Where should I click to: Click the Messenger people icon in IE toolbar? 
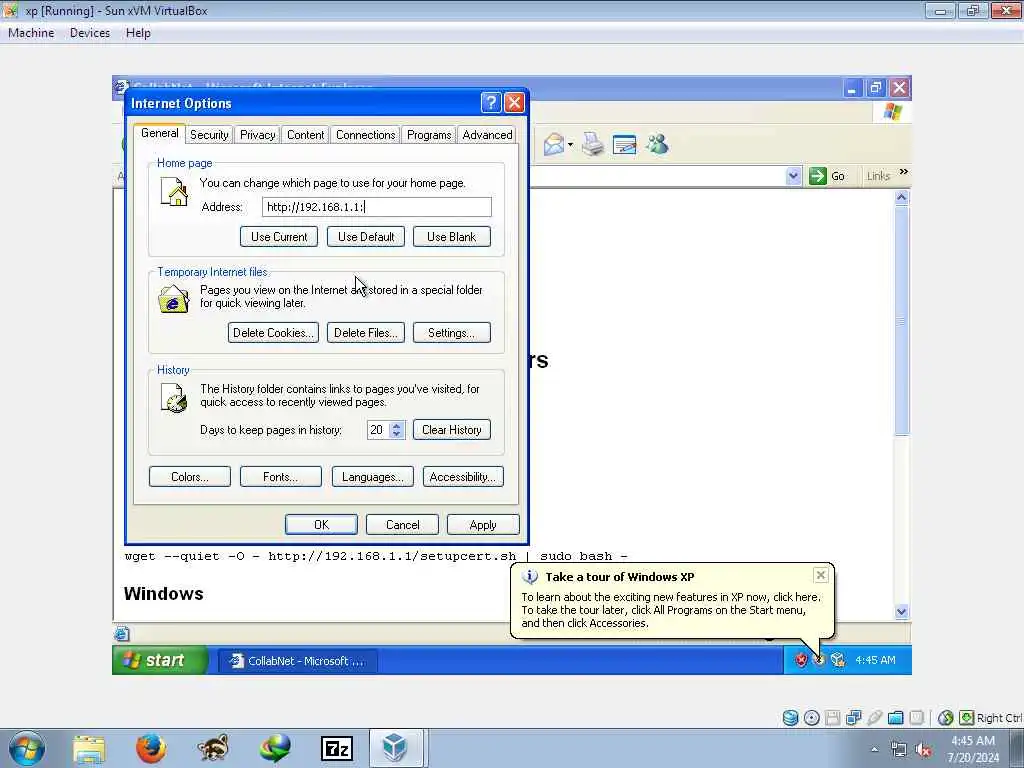[657, 144]
